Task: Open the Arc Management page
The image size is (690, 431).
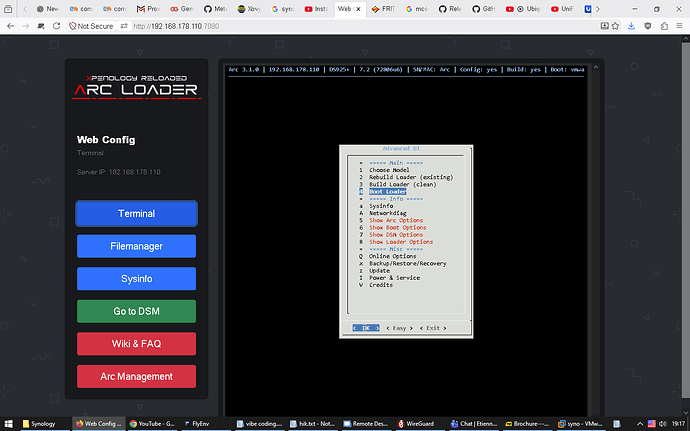Action: pyautogui.click(x=136, y=376)
